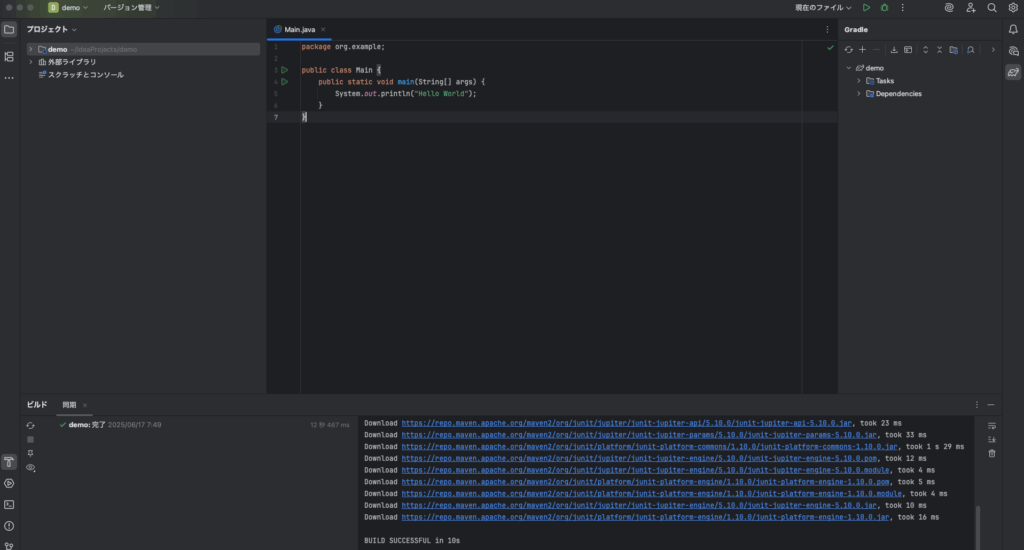The image size is (1024, 550).
Task: Open editor tab options vertical dots
Action: coord(827,29)
